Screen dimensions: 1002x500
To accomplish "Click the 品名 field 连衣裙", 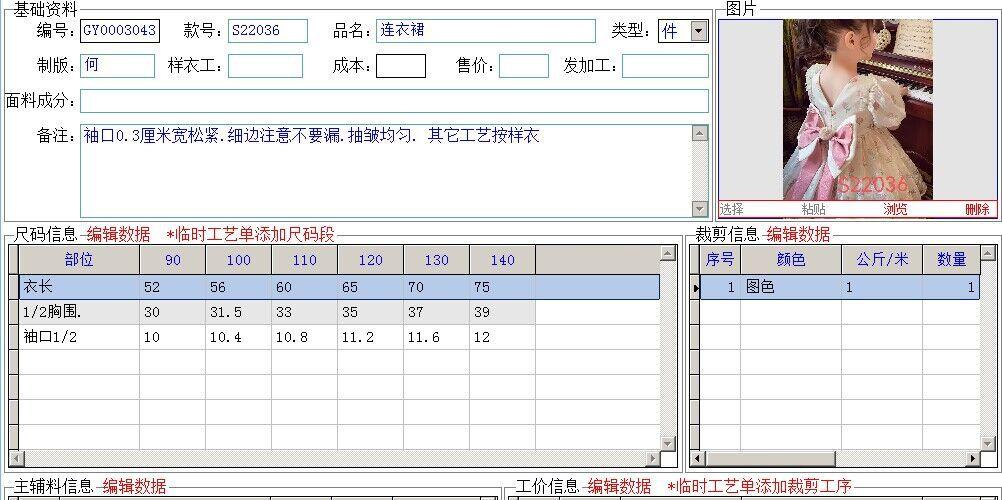I will coord(486,31).
